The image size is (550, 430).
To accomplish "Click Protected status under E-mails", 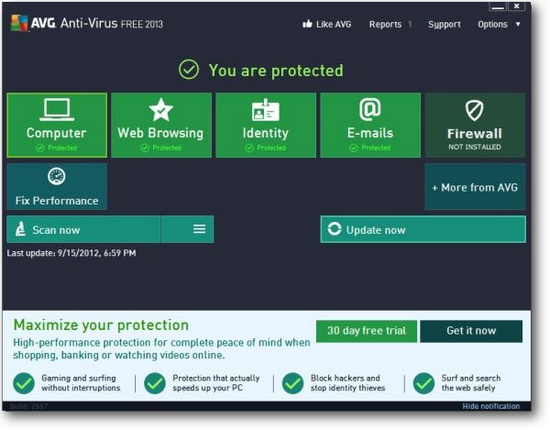I will pyautogui.click(x=370, y=148).
